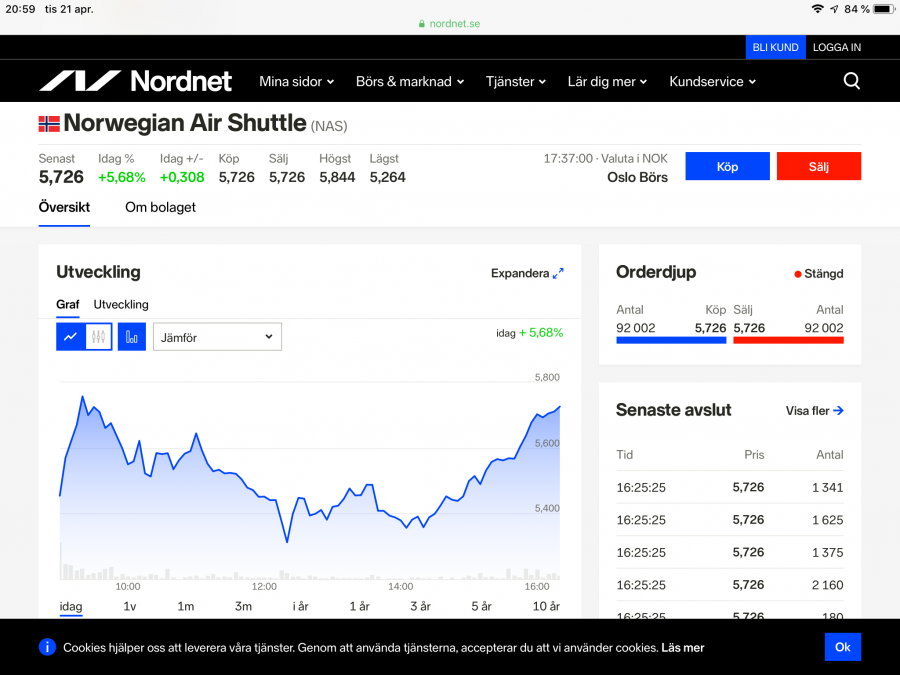This screenshot has height=675, width=900.
Task: Open the Kundservice menu
Action: point(712,81)
